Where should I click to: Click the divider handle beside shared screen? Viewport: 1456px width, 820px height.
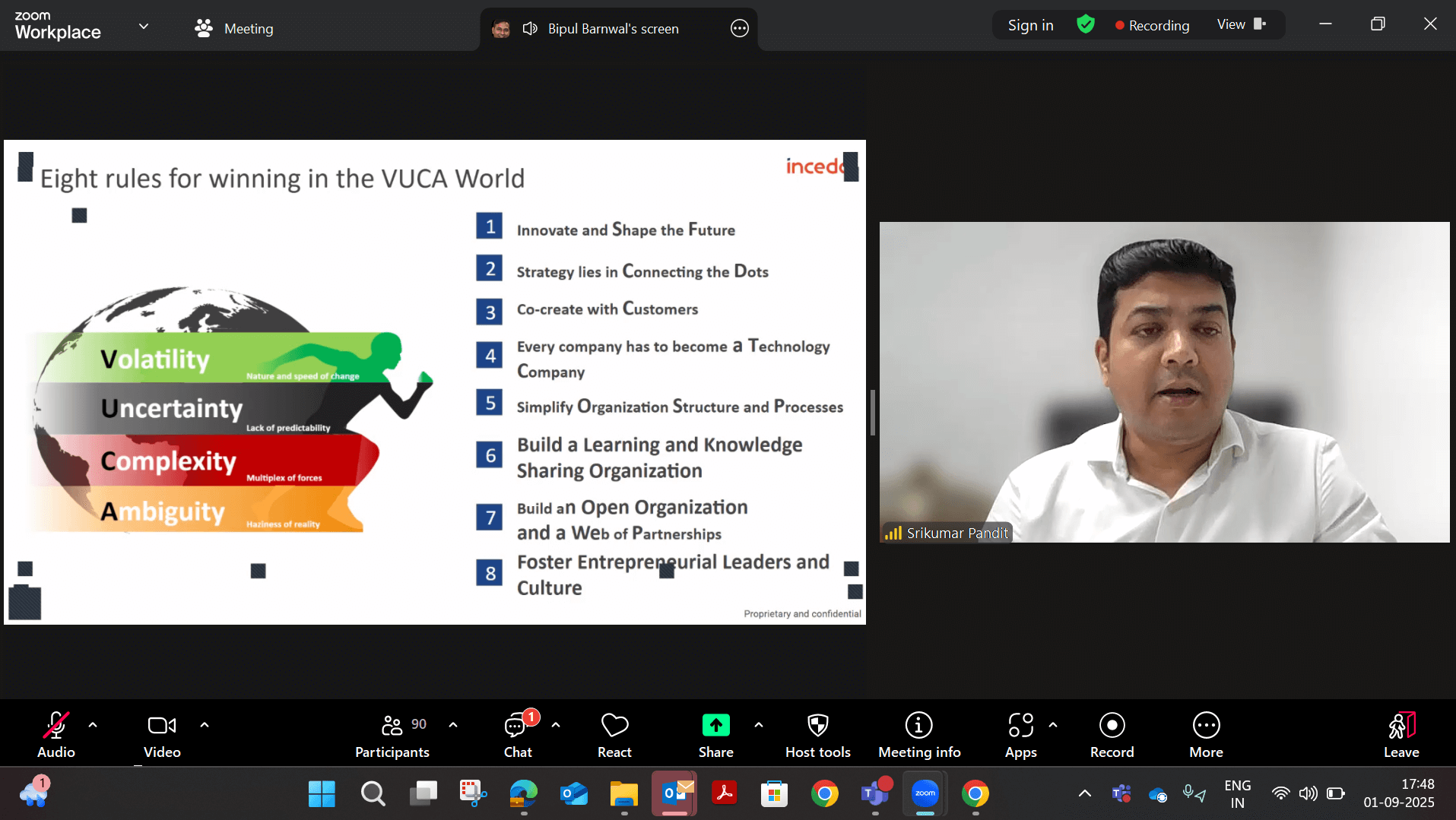(x=873, y=413)
